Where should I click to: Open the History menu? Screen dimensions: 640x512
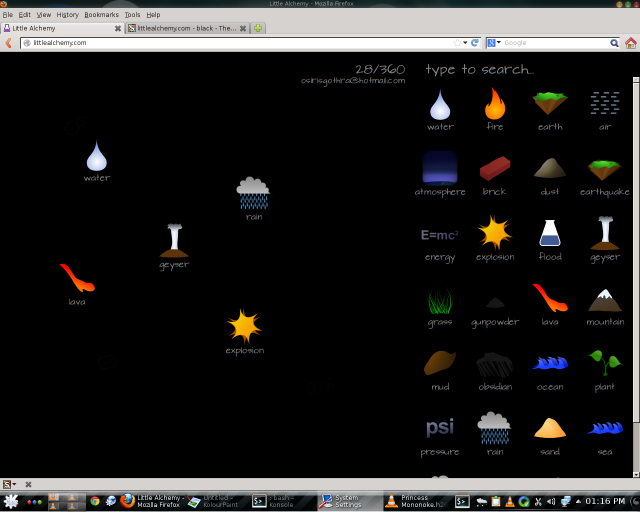point(68,15)
